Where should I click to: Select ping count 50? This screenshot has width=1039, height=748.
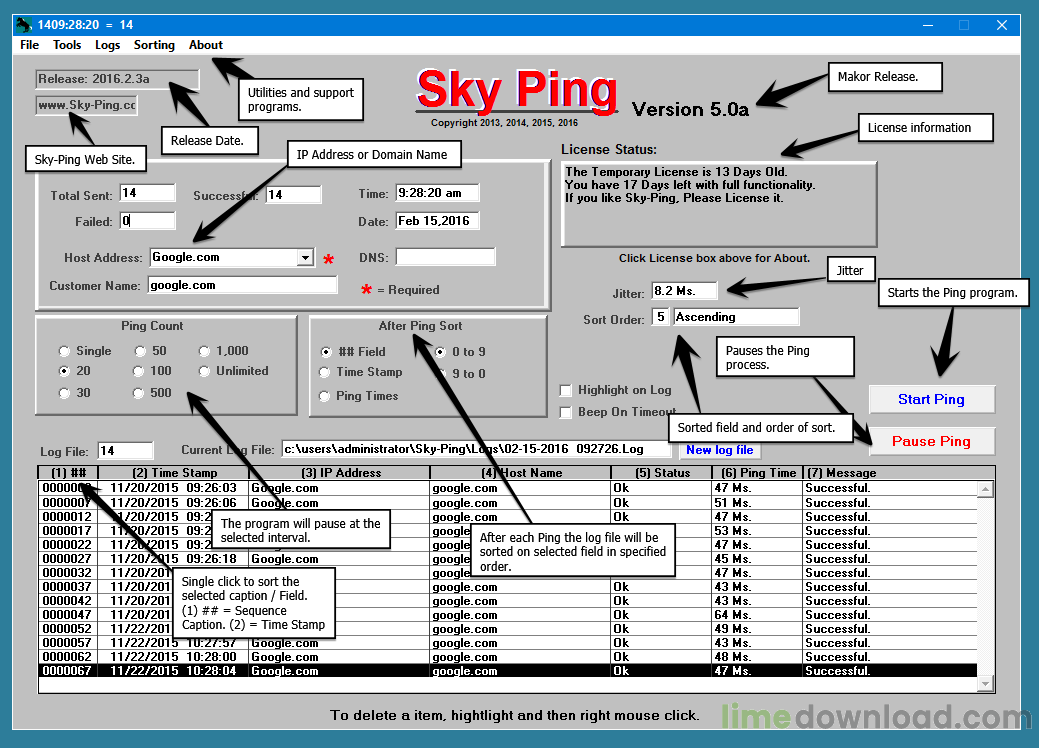coord(150,351)
